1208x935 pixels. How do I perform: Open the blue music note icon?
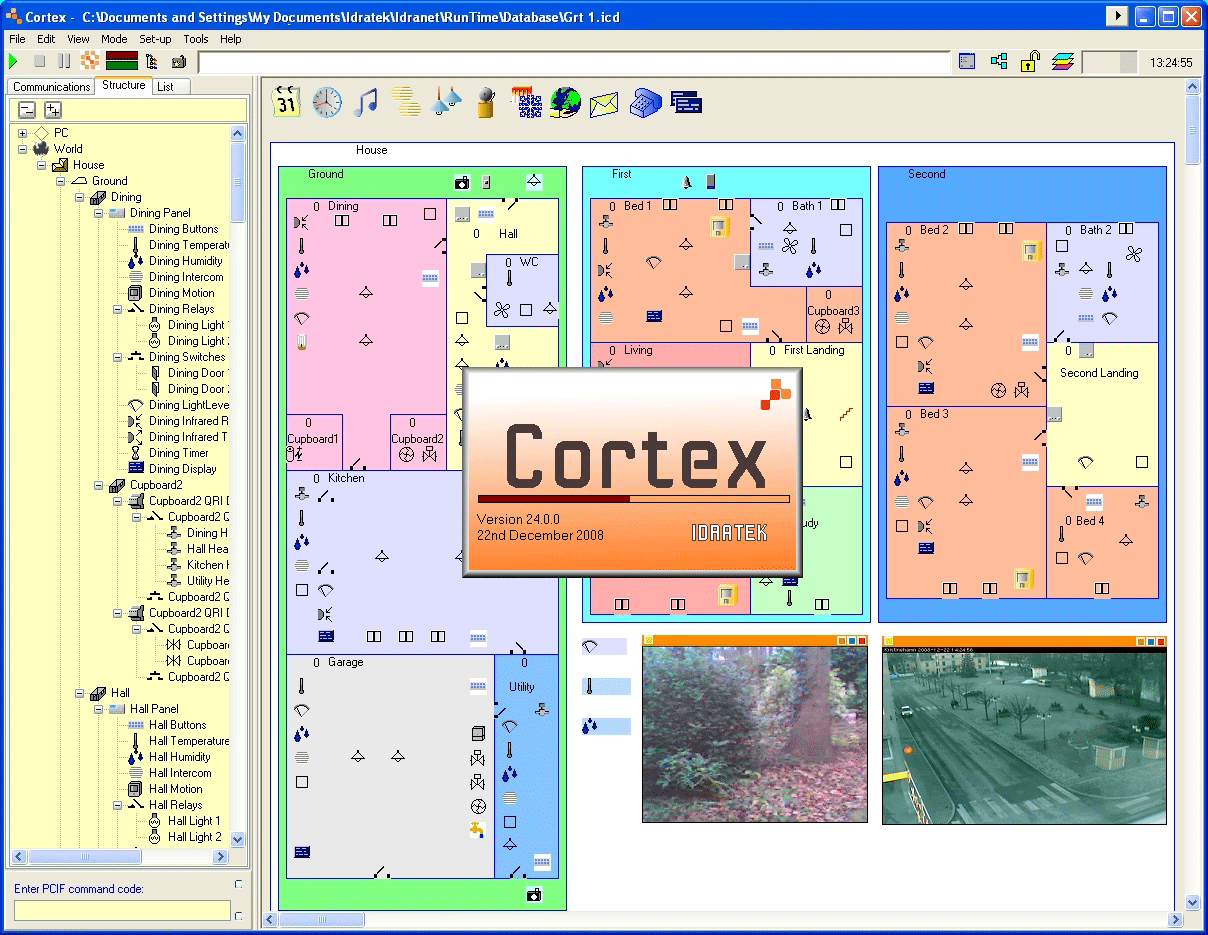pyautogui.click(x=367, y=102)
